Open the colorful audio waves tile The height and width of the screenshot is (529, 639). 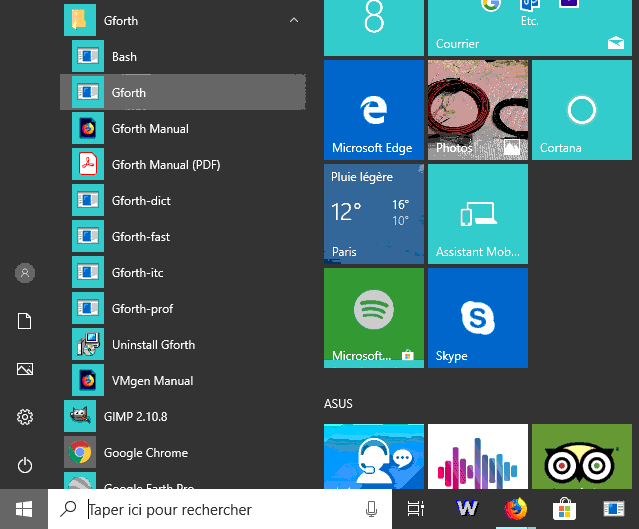coord(478,456)
